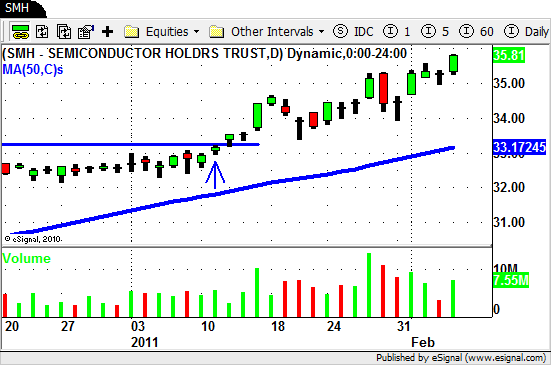Click the 10 date axis label

(208, 326)
